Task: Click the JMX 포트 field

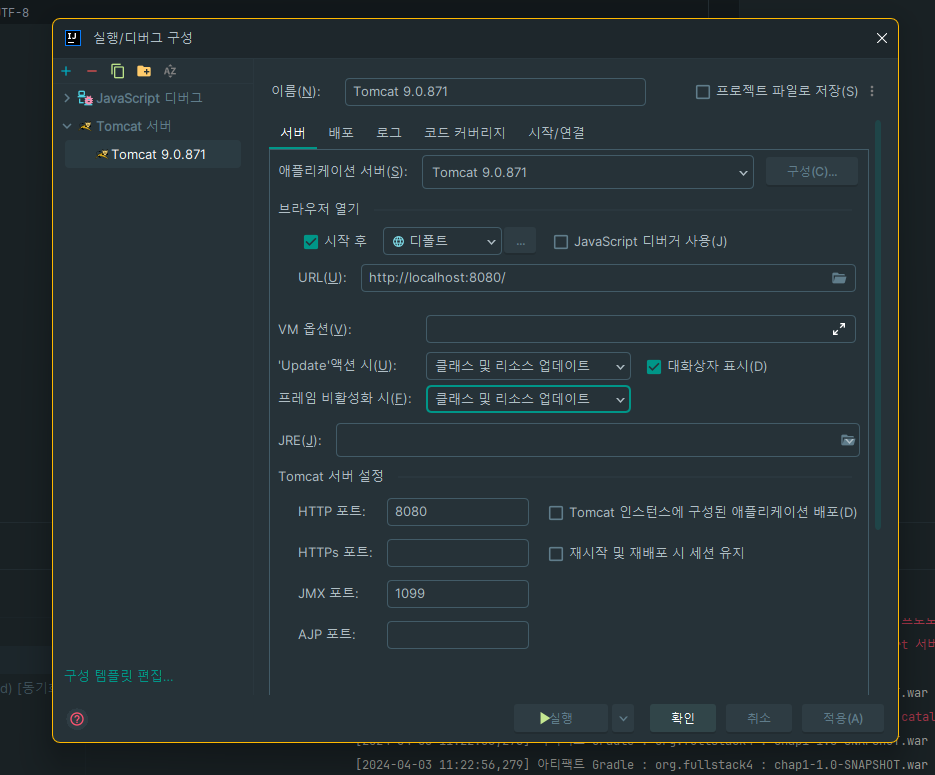Action: (x=457, y=594)
